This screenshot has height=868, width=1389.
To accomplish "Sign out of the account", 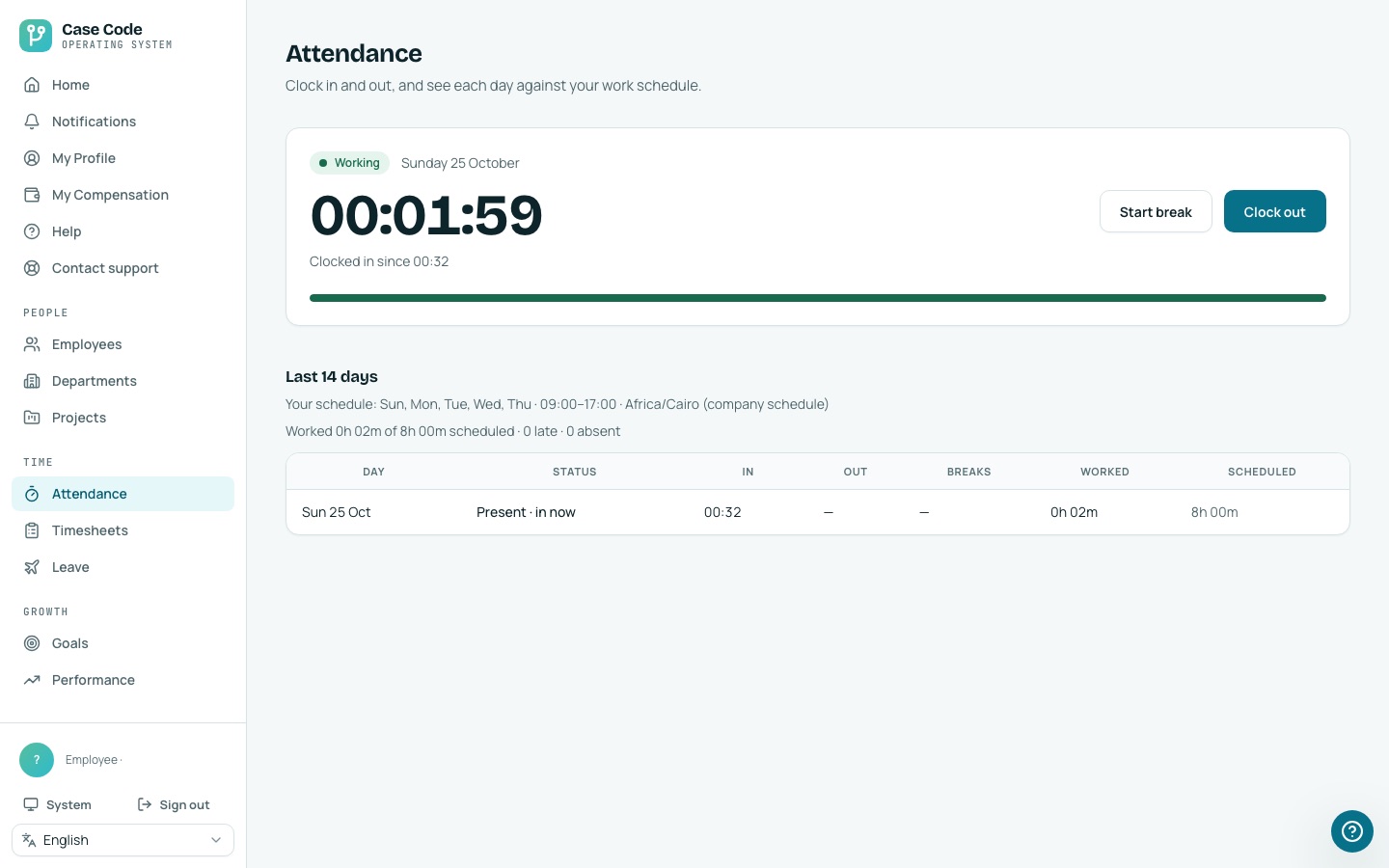I will pyautogui.click(x=174, y=804).
